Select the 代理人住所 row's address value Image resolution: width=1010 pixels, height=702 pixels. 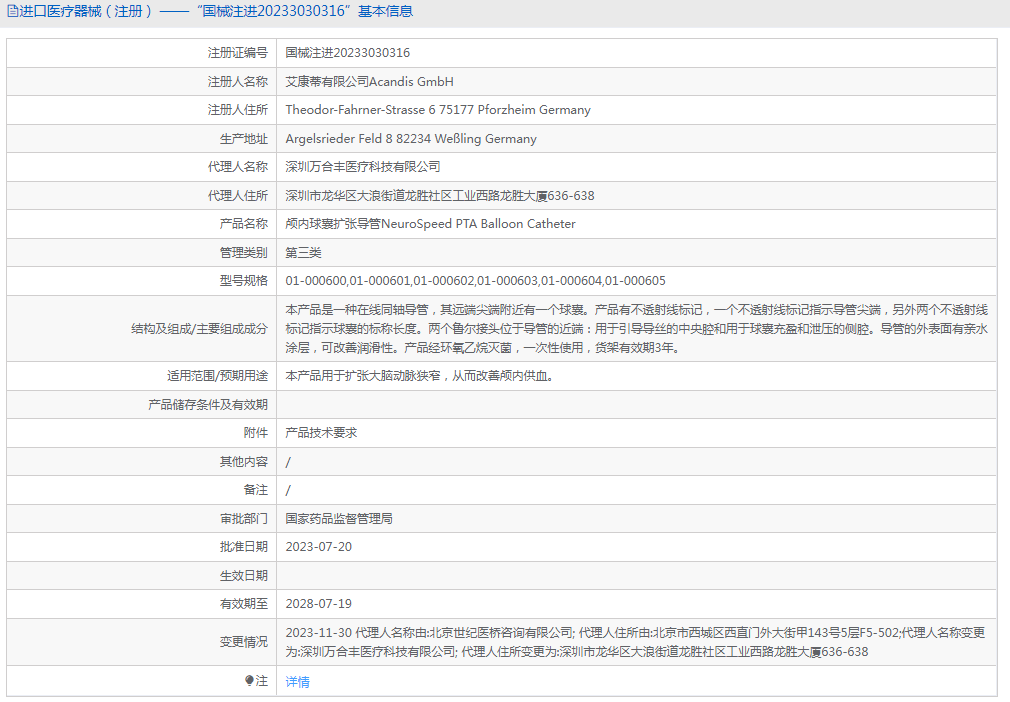[x=440, y=196]
